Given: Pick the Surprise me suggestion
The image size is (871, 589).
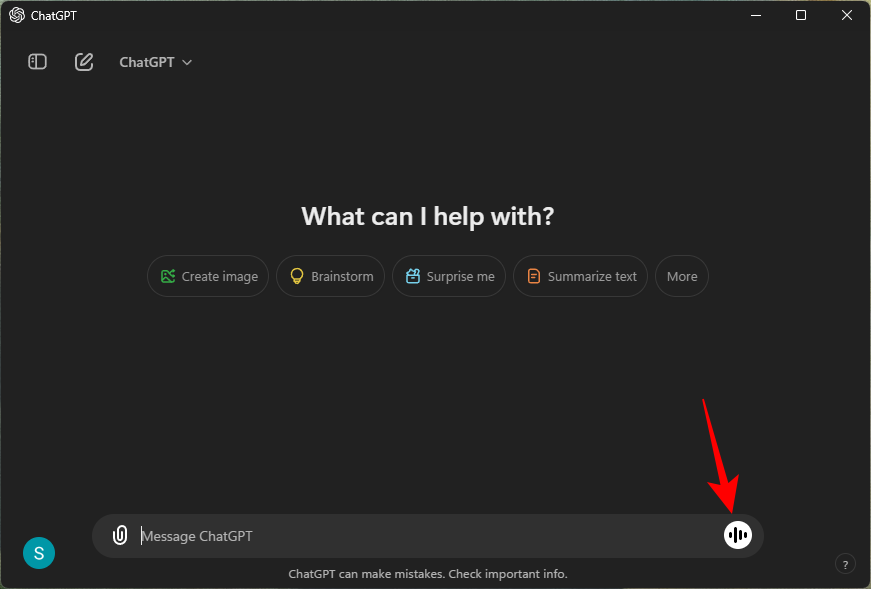Looking at the screenshot, I should [449, 277].
